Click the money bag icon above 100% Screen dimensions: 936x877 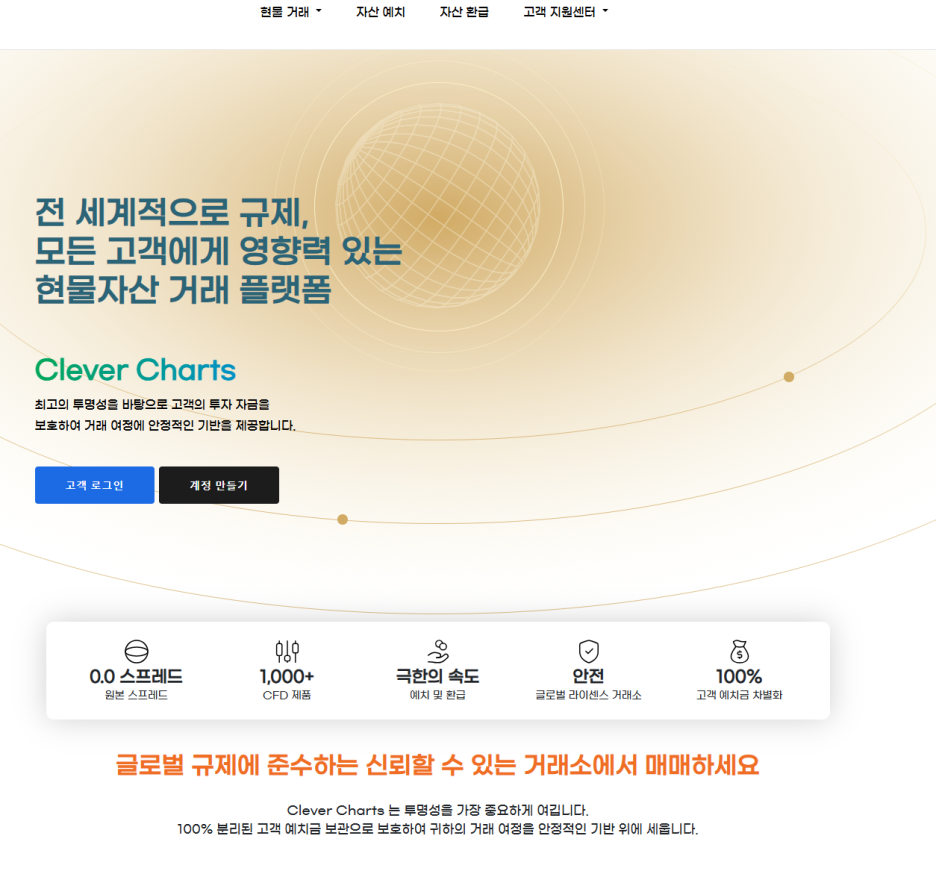(x=740, y=651)
